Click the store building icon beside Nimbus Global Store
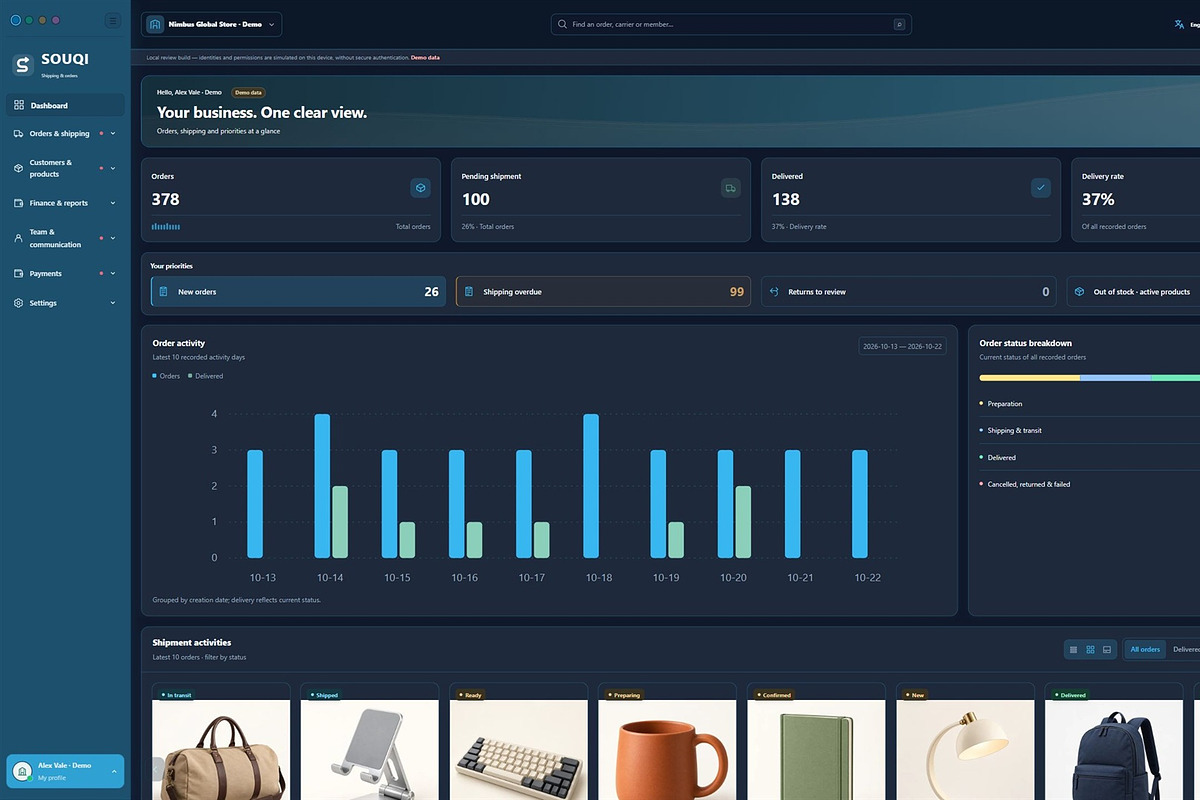The height and width of the screenshot is (800, 1200). pyautogui.click(x=155, y=24)
